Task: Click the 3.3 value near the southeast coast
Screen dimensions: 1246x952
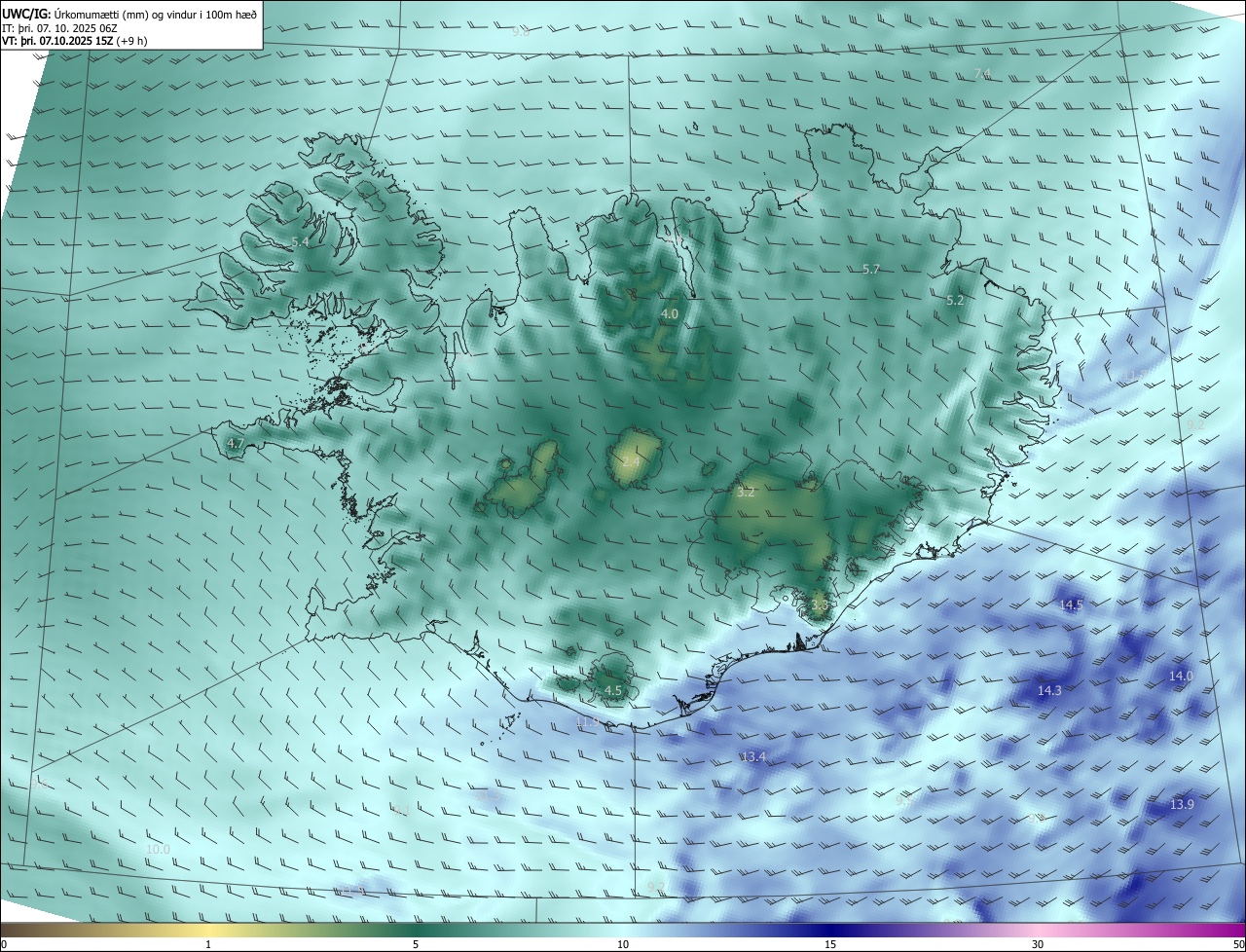Action: coord(819,605)
